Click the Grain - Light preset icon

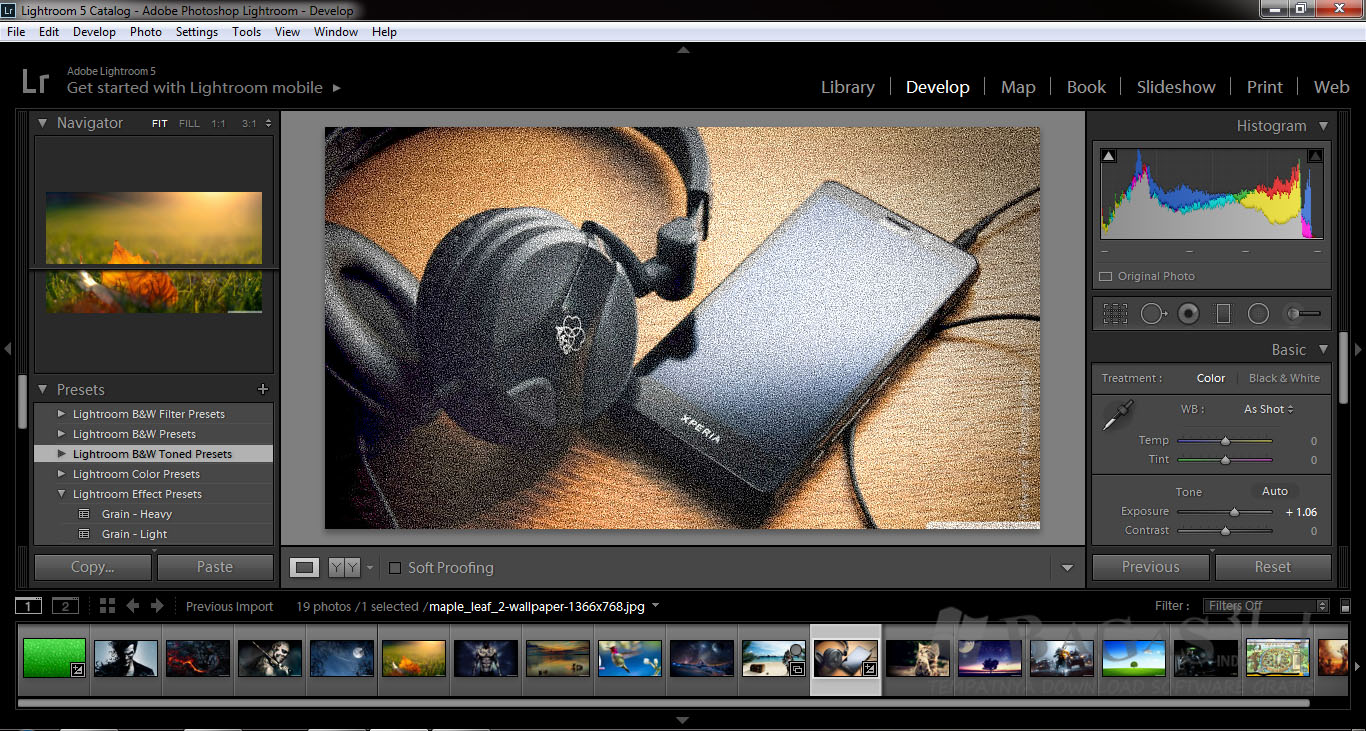84,534
